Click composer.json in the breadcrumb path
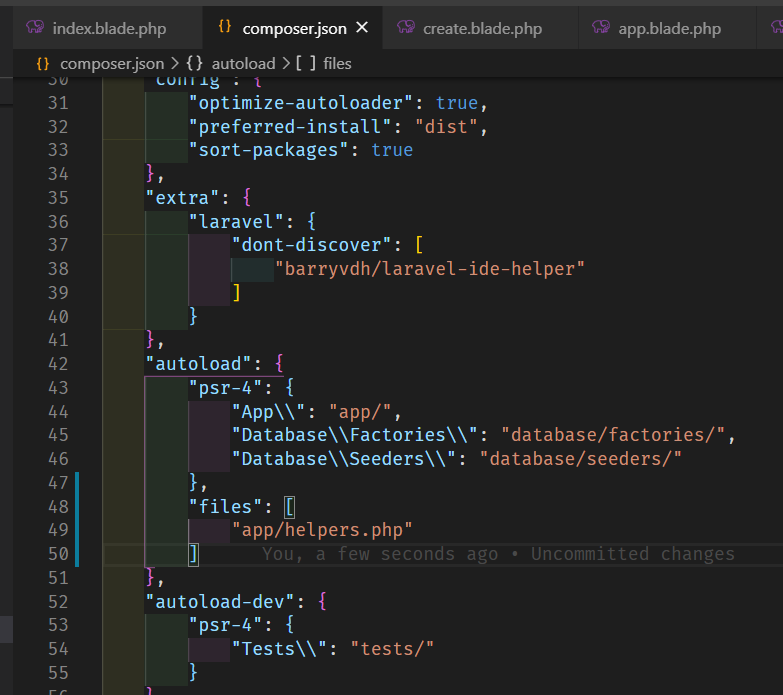This screenshot has width=783, height=695. [112, 63]
